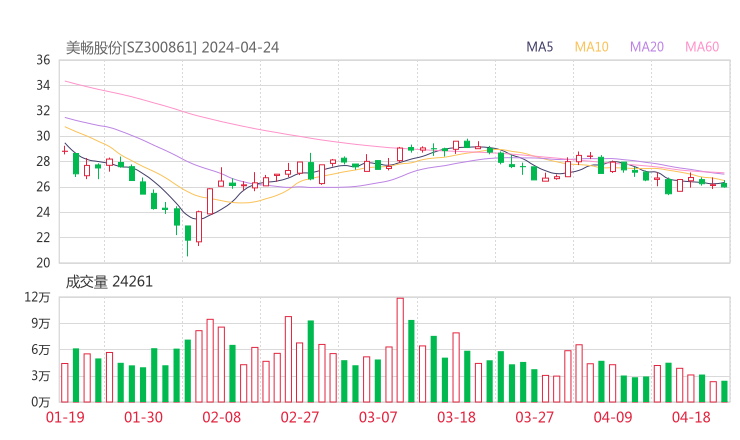Click the 3万 volume axis label
The image size is (740, 440).
[41, 376]
